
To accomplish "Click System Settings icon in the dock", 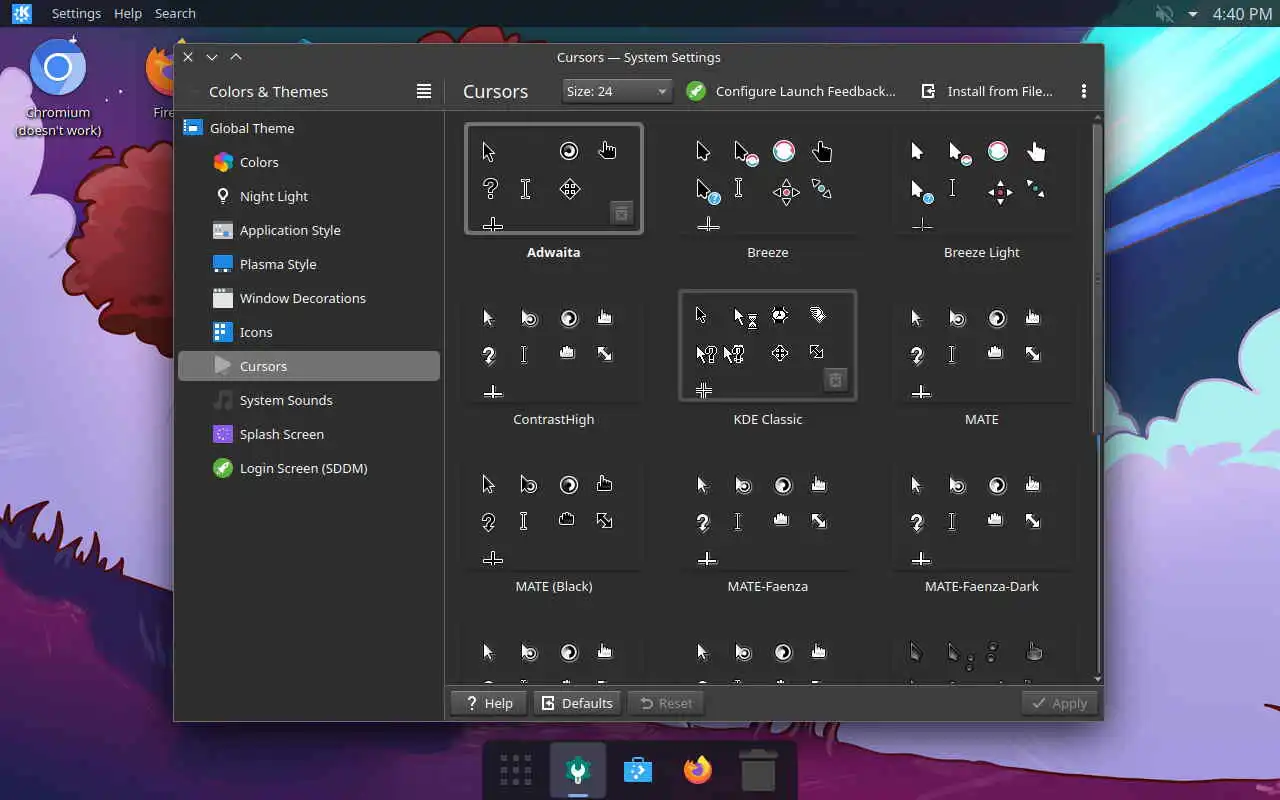I will pos(577,771).
